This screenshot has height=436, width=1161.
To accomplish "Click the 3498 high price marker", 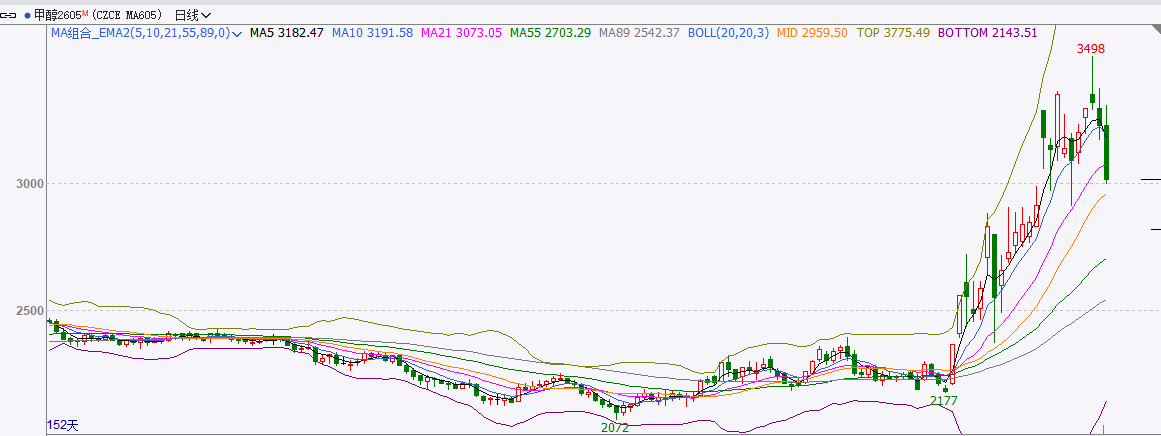I will [1090, 48].
